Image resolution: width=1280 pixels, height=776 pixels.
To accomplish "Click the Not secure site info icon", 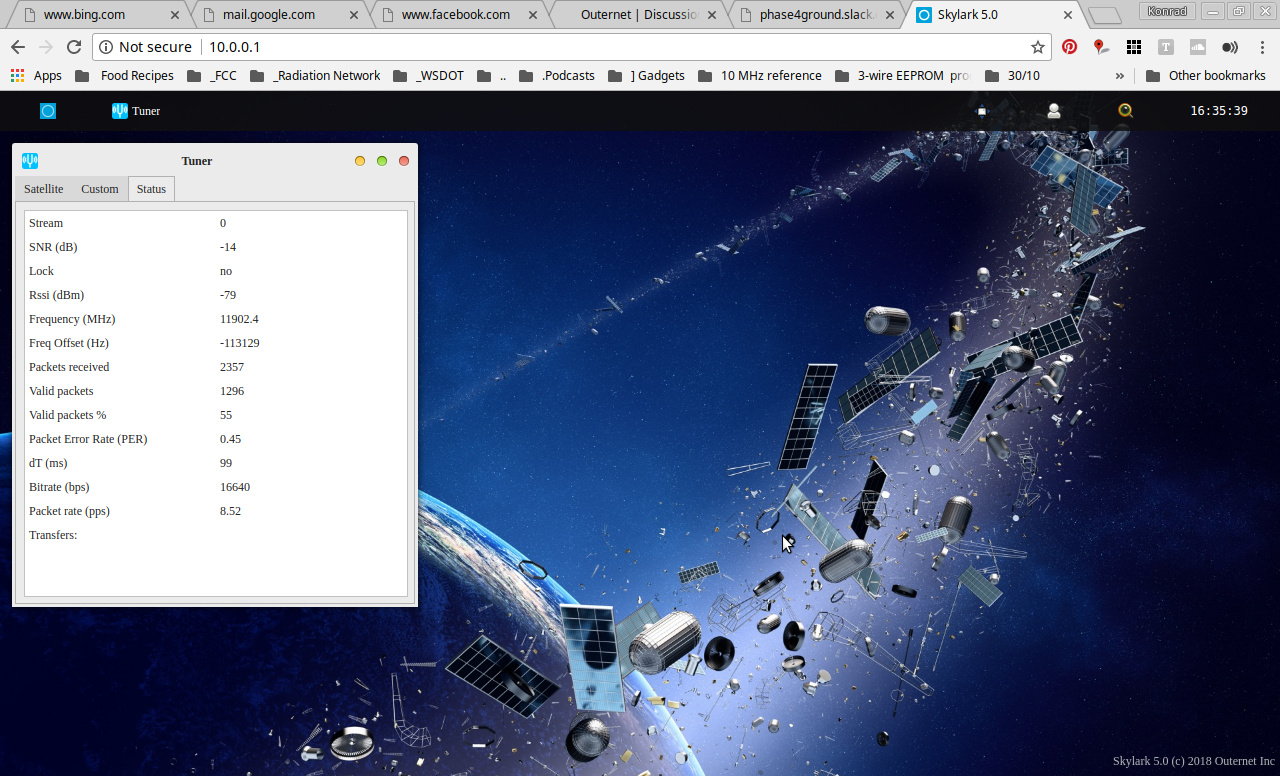I will 106,47.
